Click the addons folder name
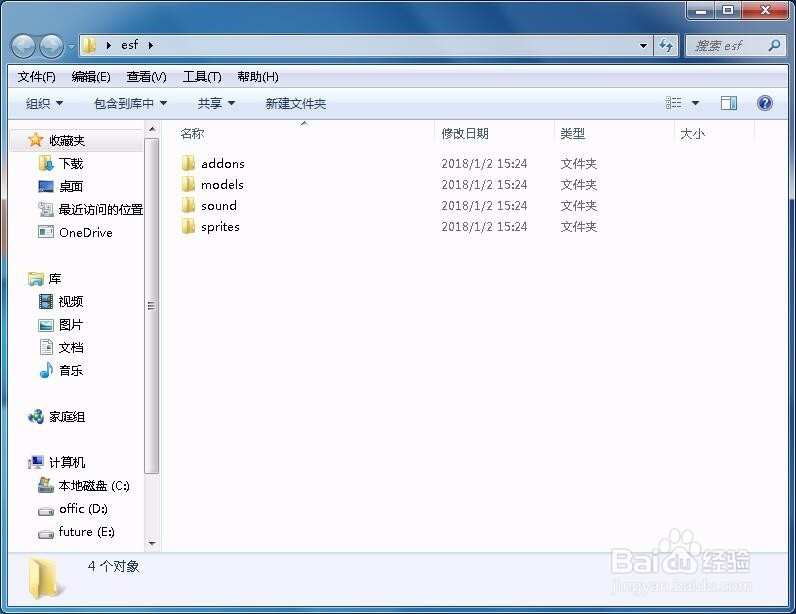The image size is (796, 614). [223, 164]
